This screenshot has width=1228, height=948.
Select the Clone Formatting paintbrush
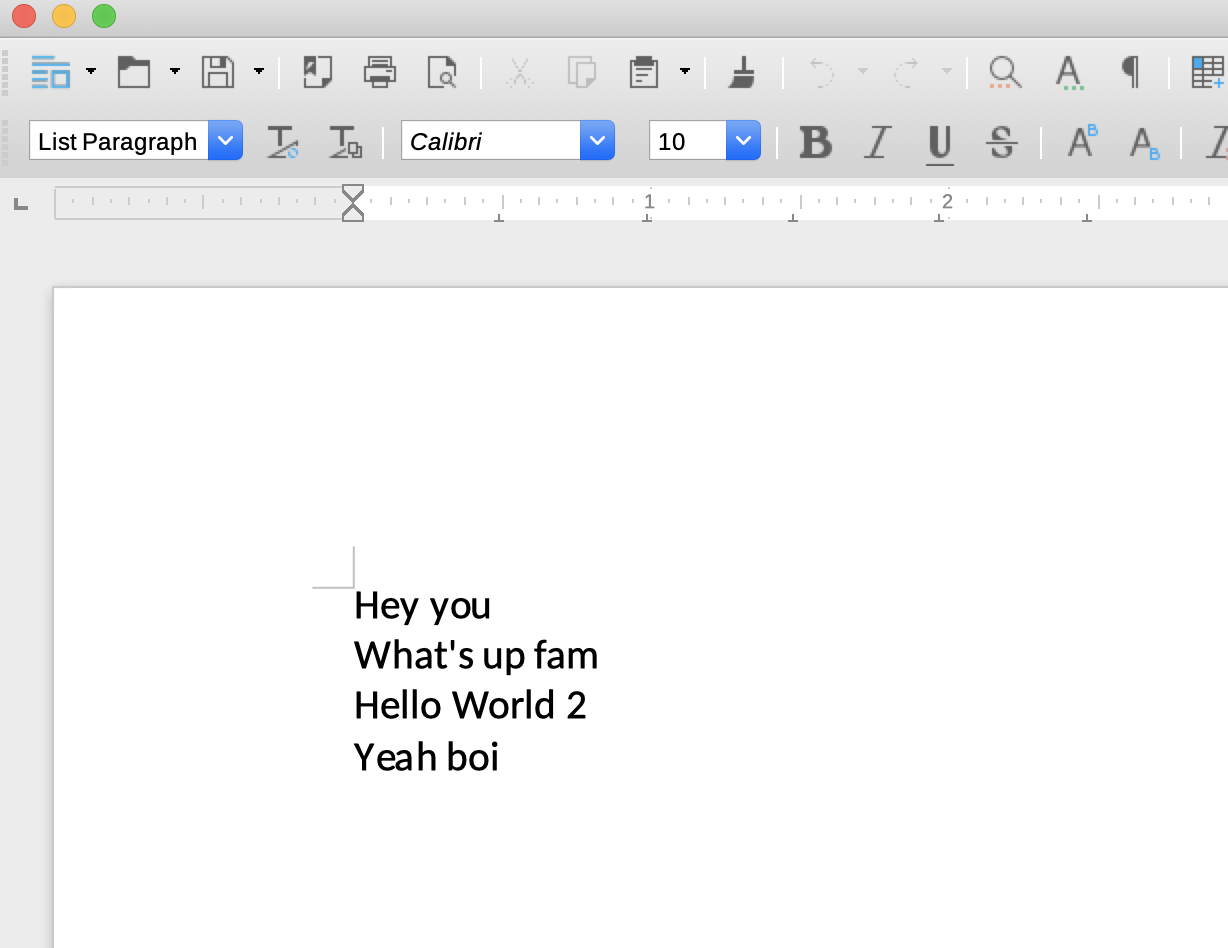[742, 72]
